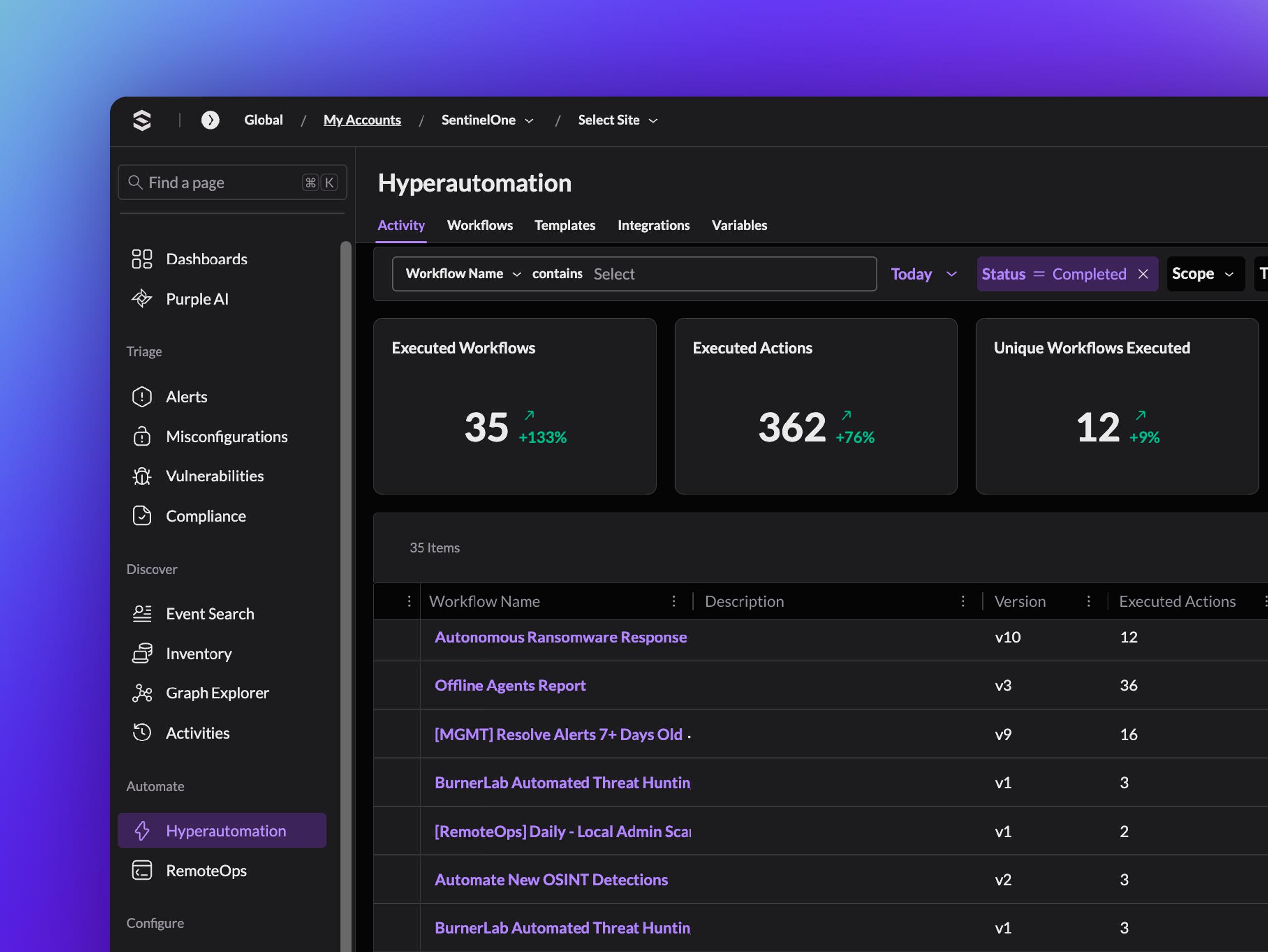Open the row options menu in table header
Image resolution: width=1268 pixels, height=952 pixels.
409,601
